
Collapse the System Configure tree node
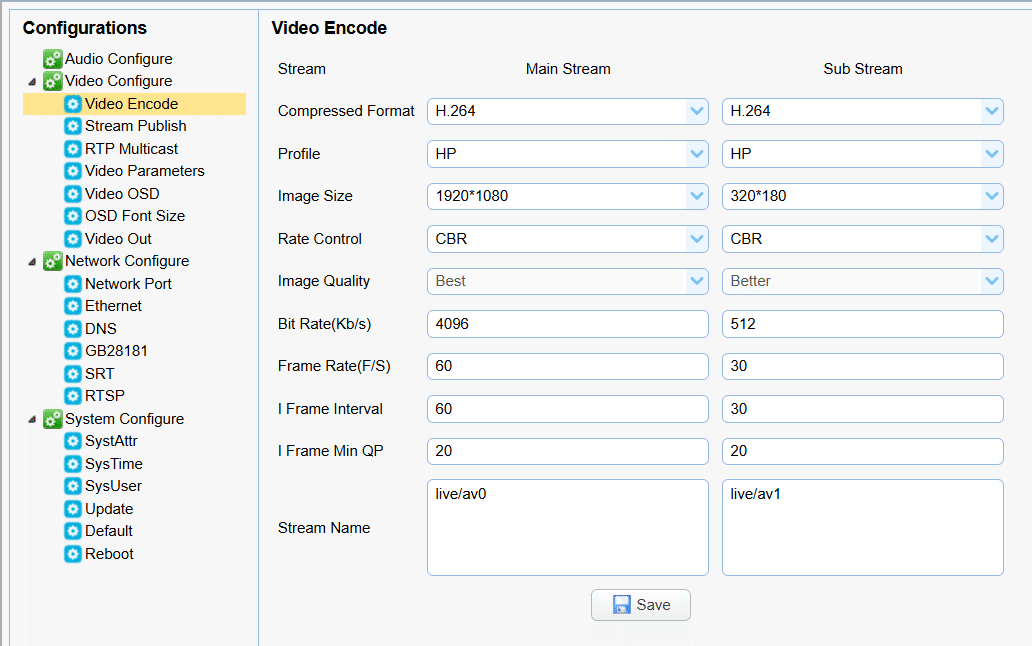pyautogui.click(x=31, y=419)
